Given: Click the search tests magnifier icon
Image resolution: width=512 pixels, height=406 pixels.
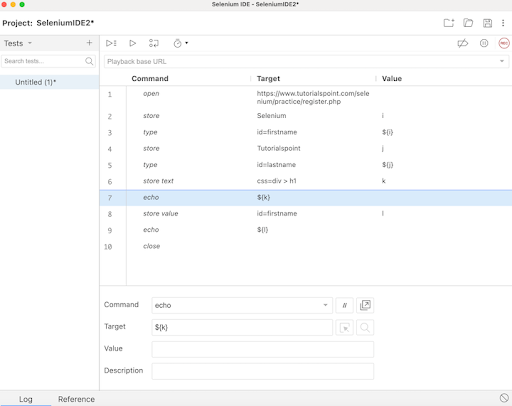Looking at the screenshot, I should (89, 61).
